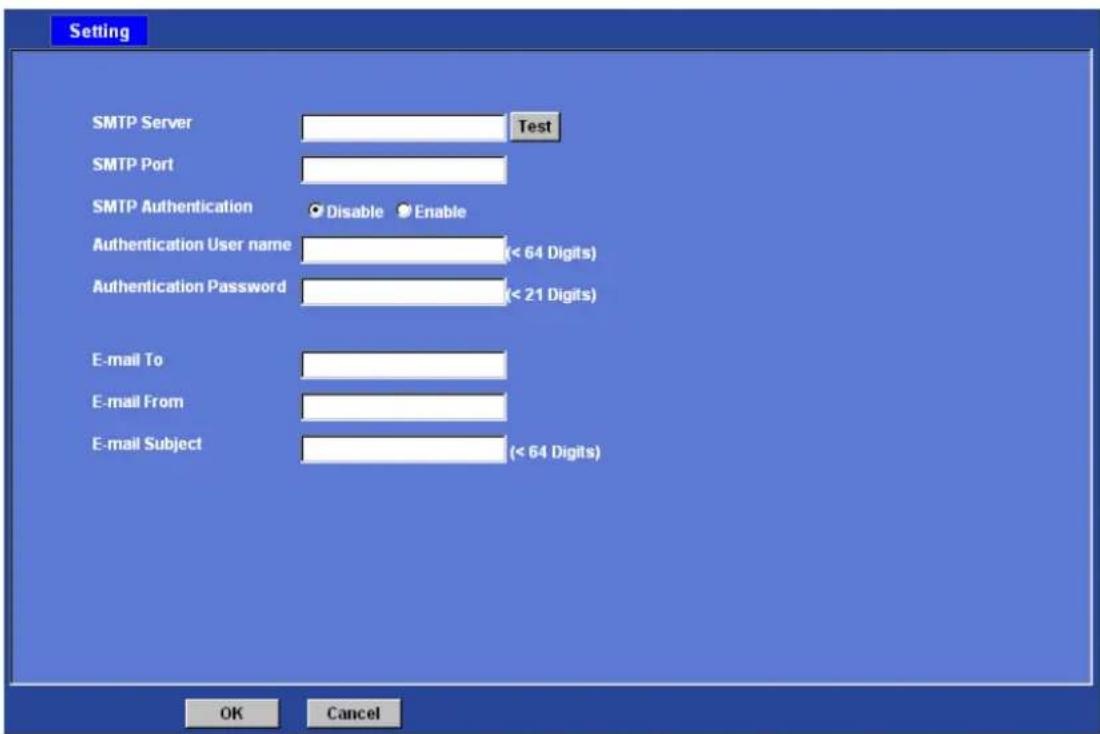Viewport: 1100px width, 734px height.
Task: Select the Disable SMTP authentication radio
Action: [316, 211]
